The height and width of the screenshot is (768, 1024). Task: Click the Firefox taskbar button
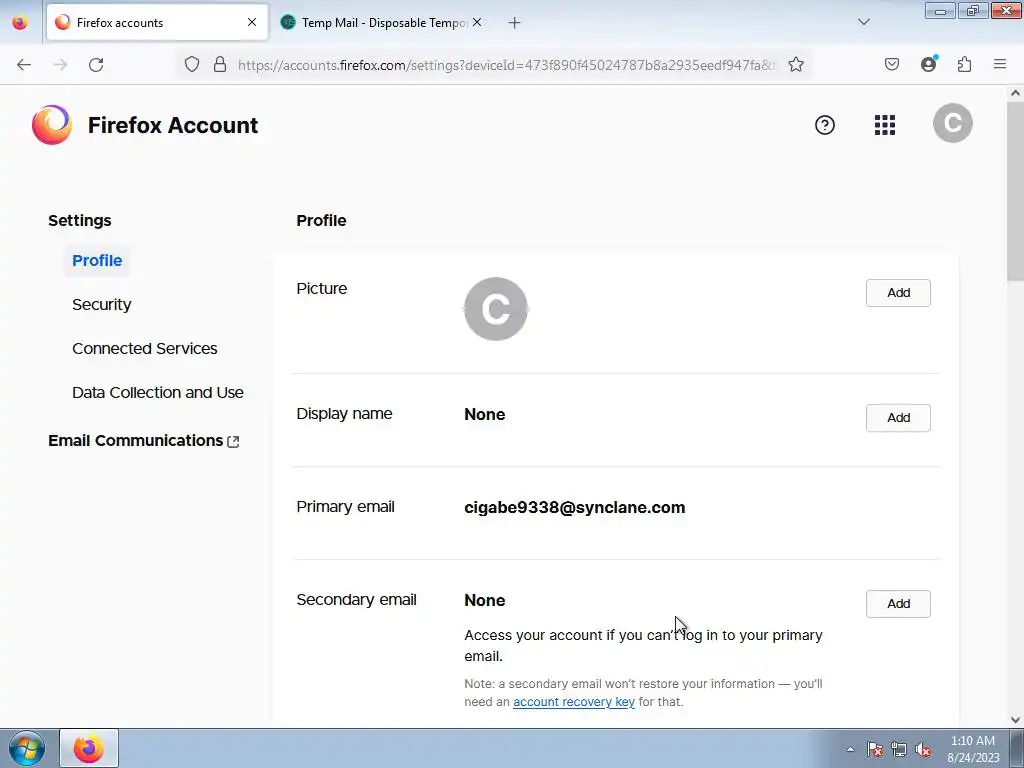[89, 748]
